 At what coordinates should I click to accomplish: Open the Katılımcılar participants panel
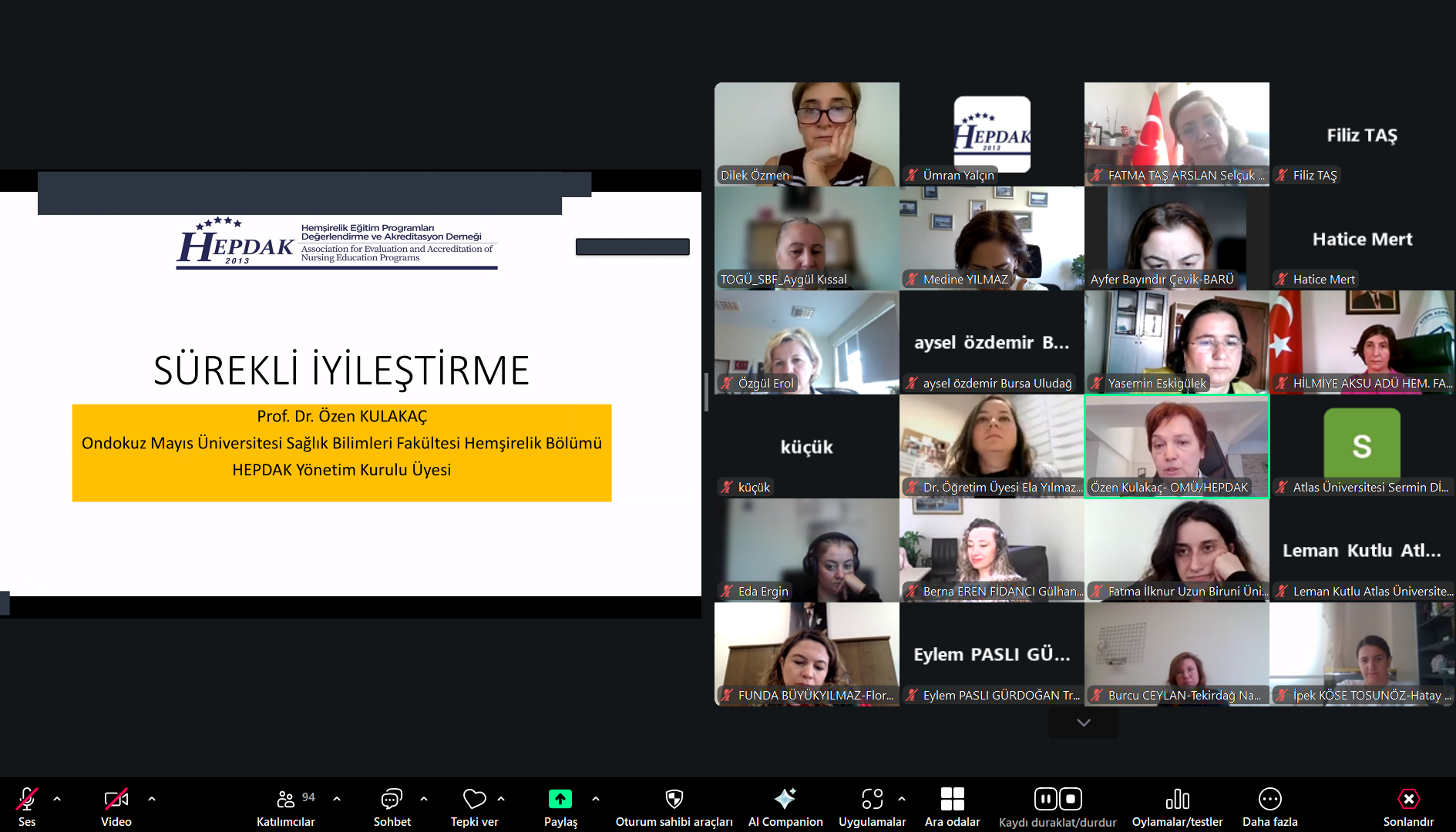click(286, 805)
